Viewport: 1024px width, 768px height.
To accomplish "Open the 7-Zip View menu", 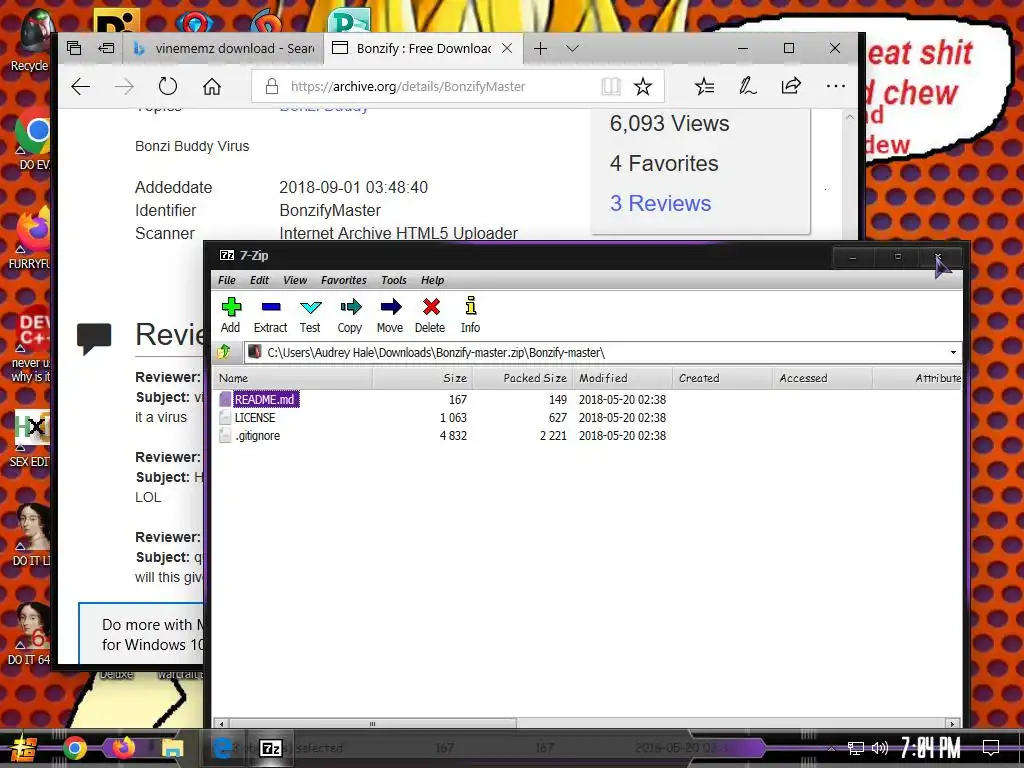I will click(x=295, y=280).
